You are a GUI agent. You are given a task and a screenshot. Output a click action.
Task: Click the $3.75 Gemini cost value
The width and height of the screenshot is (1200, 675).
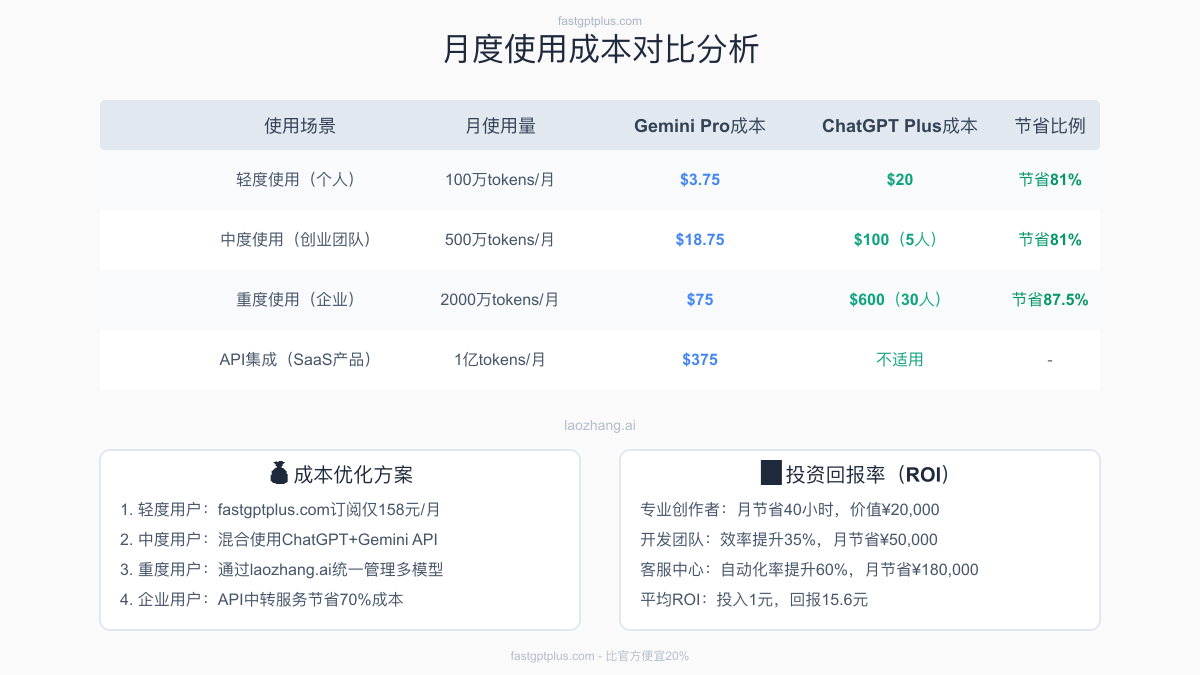pos(700,180)
